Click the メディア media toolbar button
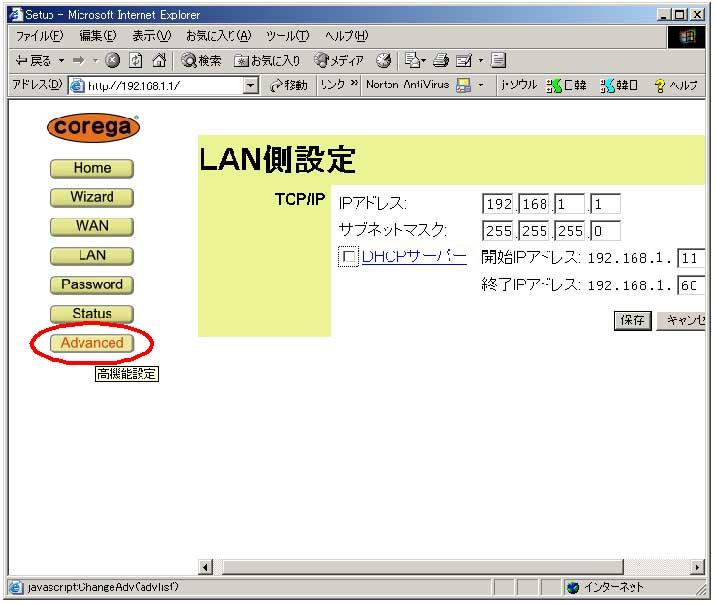Viewport: 716px width, 604px height. click(x=339, y=61)
